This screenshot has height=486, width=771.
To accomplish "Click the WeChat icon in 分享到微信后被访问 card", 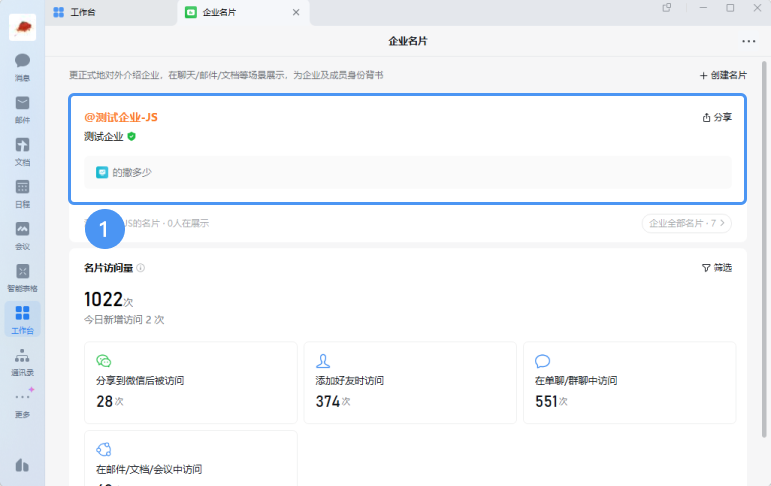I will [104, 361].
